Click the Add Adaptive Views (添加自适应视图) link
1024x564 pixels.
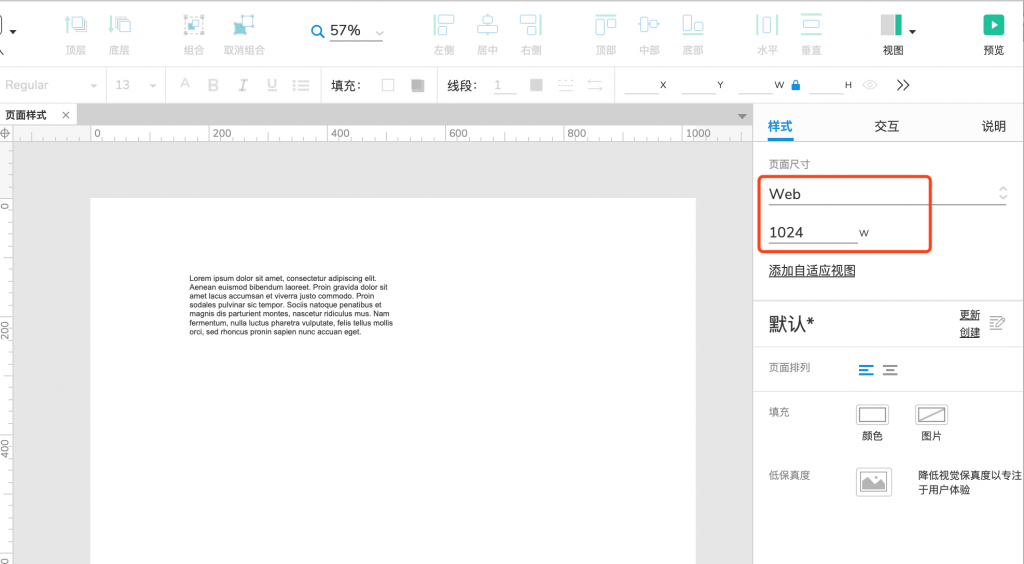(x=811, y=271)
